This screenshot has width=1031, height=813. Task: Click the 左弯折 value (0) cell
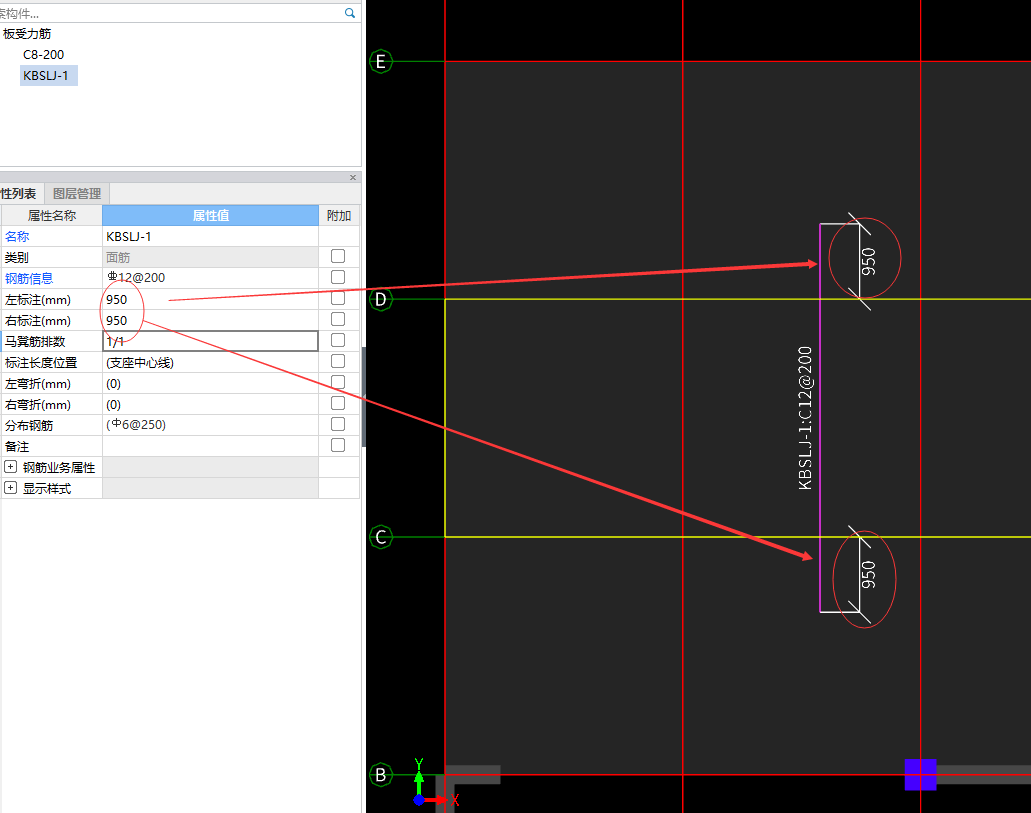(210, 383)
